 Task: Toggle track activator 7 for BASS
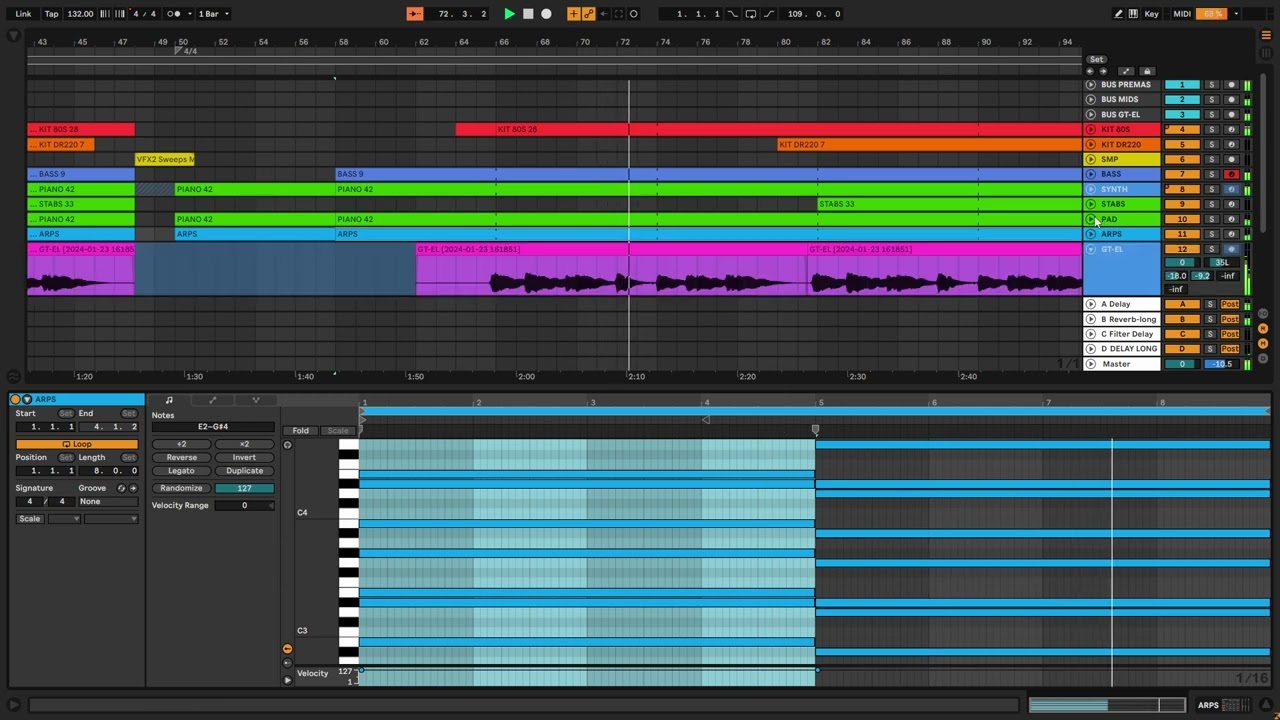[x=1182, y=174]
